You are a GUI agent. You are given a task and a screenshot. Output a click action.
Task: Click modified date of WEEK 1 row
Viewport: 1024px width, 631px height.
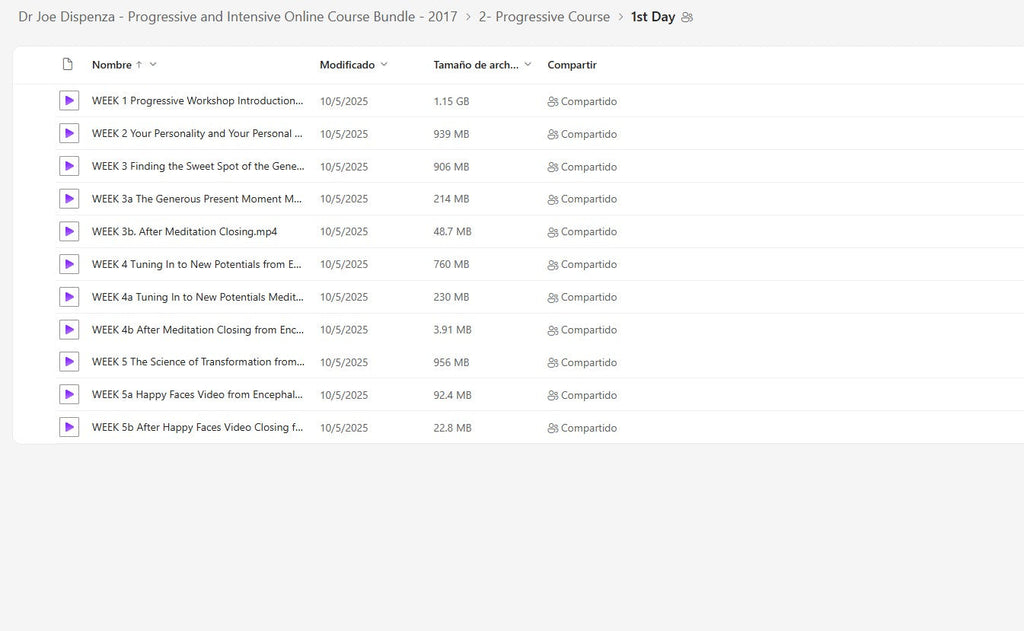(344, 101)
